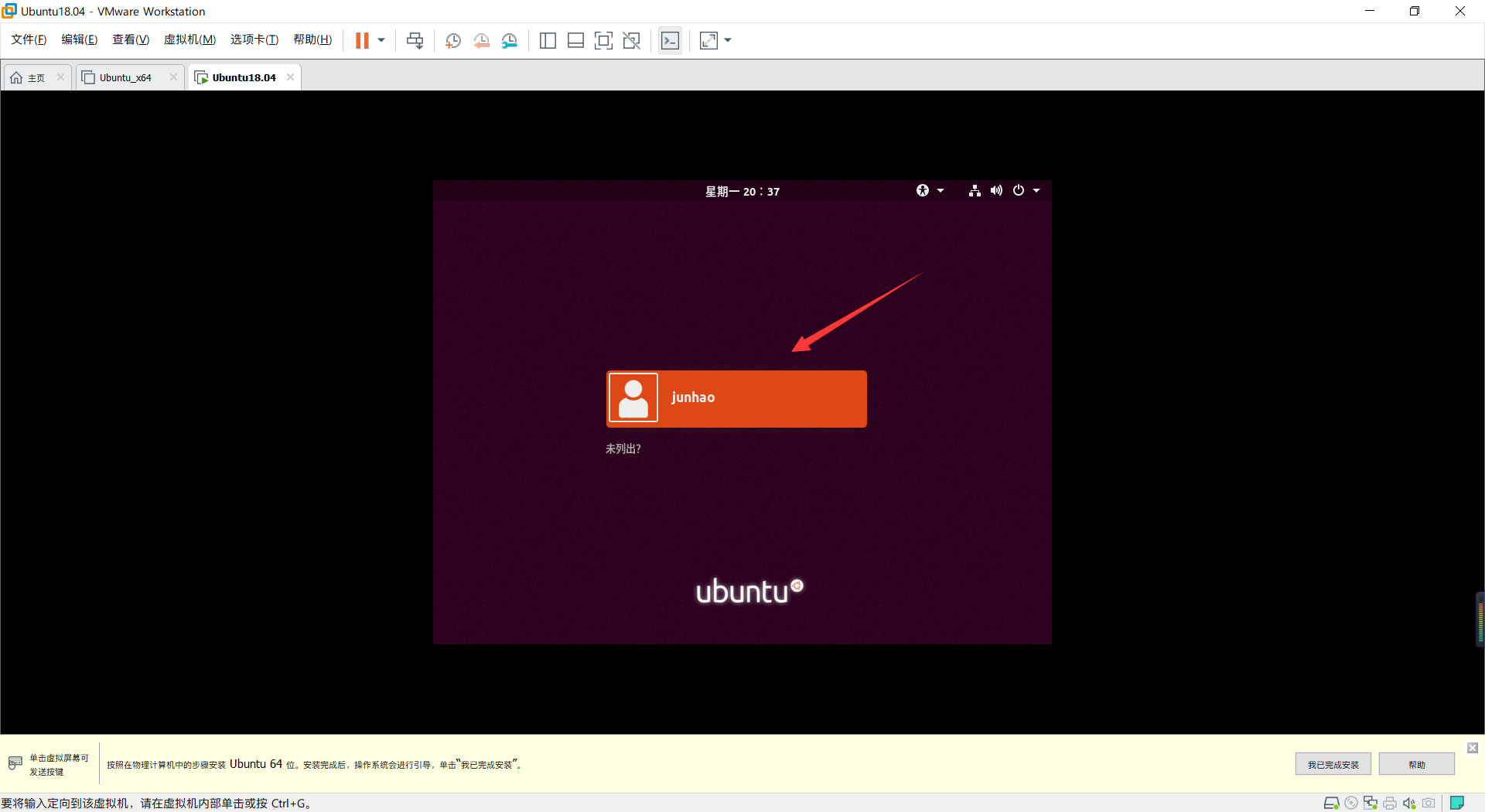This screenshot has width=1485, height=812.
Task: Click the sound card status icon
Action: coord(1409,803)
